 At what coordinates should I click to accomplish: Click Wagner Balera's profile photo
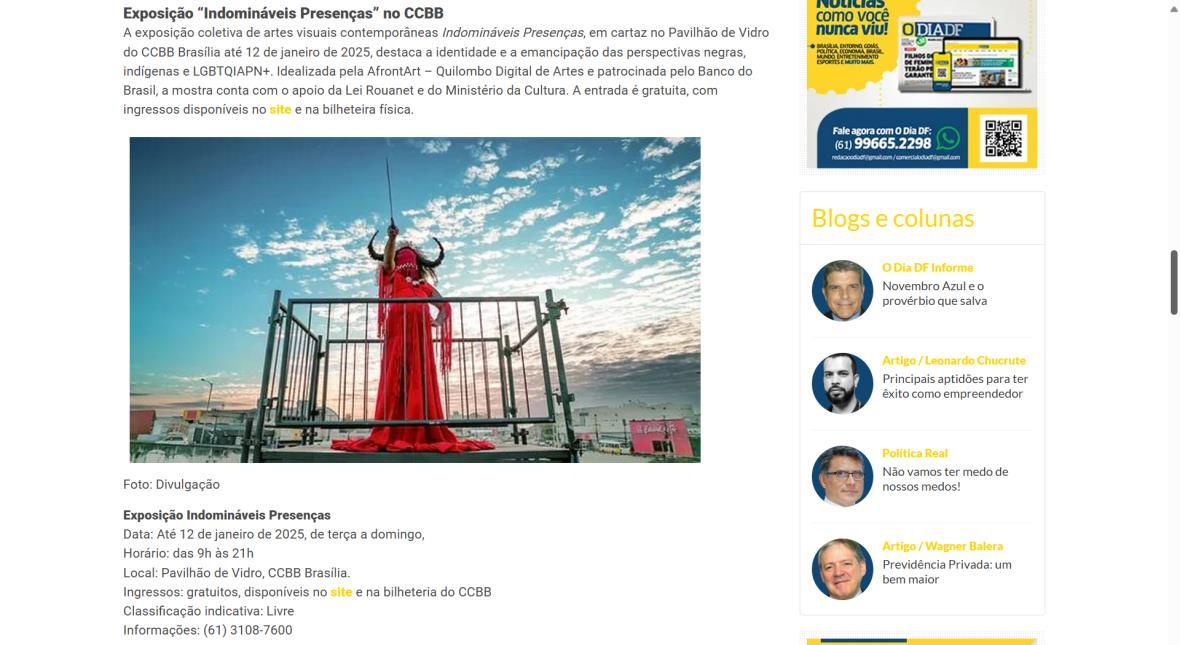coord(842,569)
